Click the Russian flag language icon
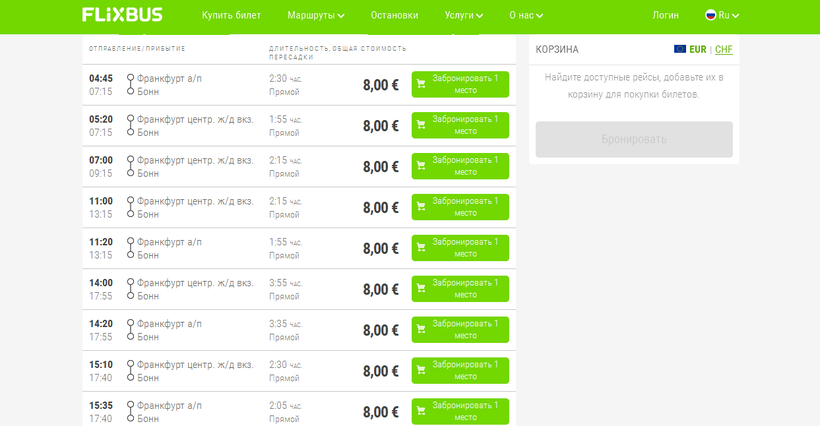The width and height of the screenshot is (820, 426). pyautogui.click(x=711, y=15)
